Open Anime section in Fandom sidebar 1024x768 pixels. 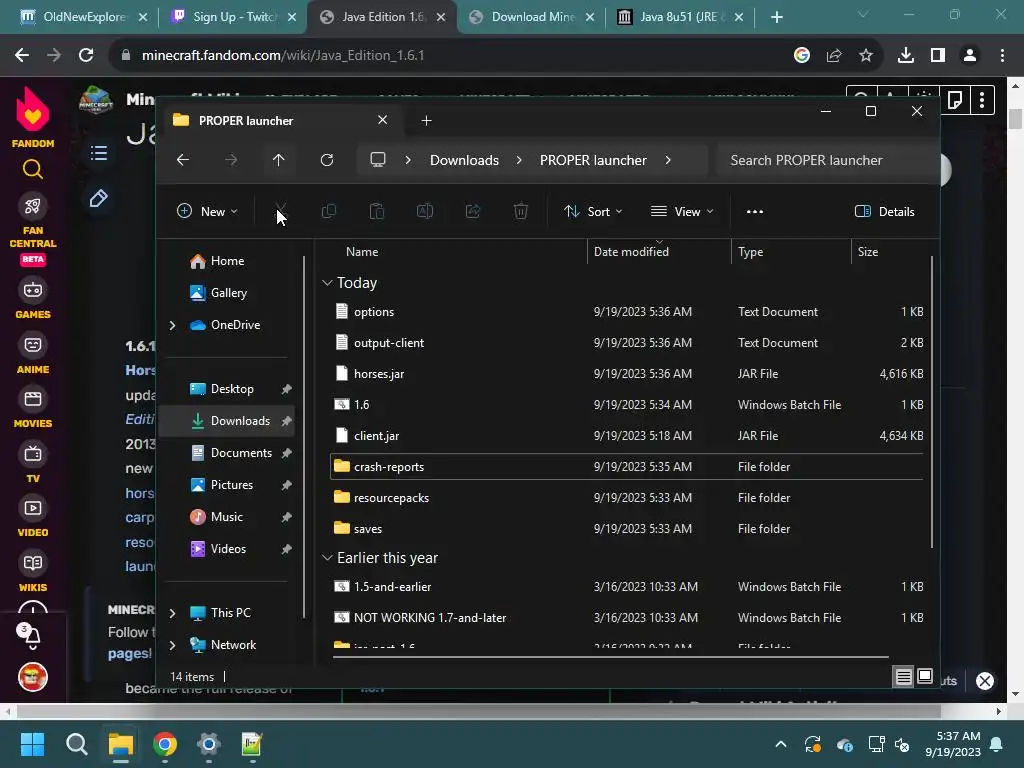(33, 355)
